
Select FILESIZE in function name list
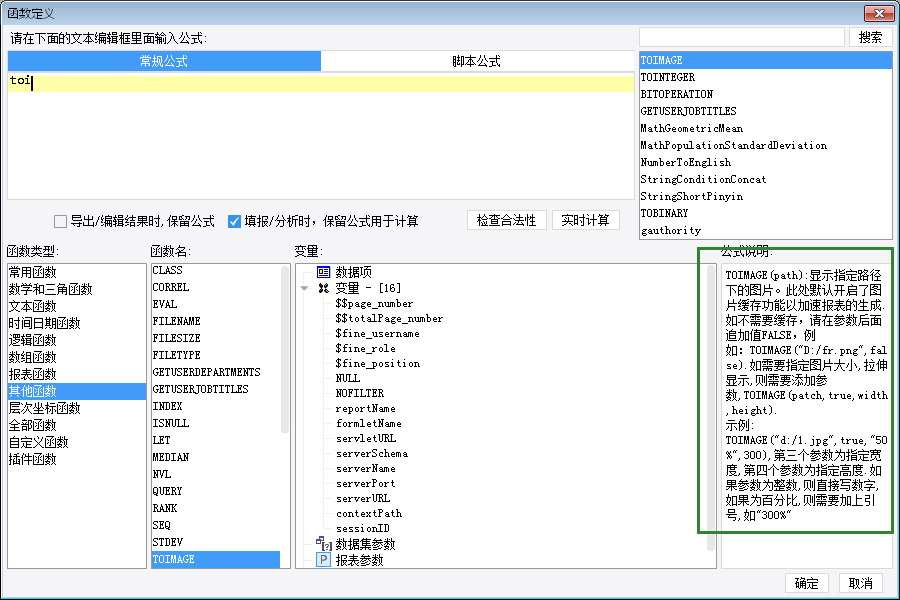click(x=216, y=338)
